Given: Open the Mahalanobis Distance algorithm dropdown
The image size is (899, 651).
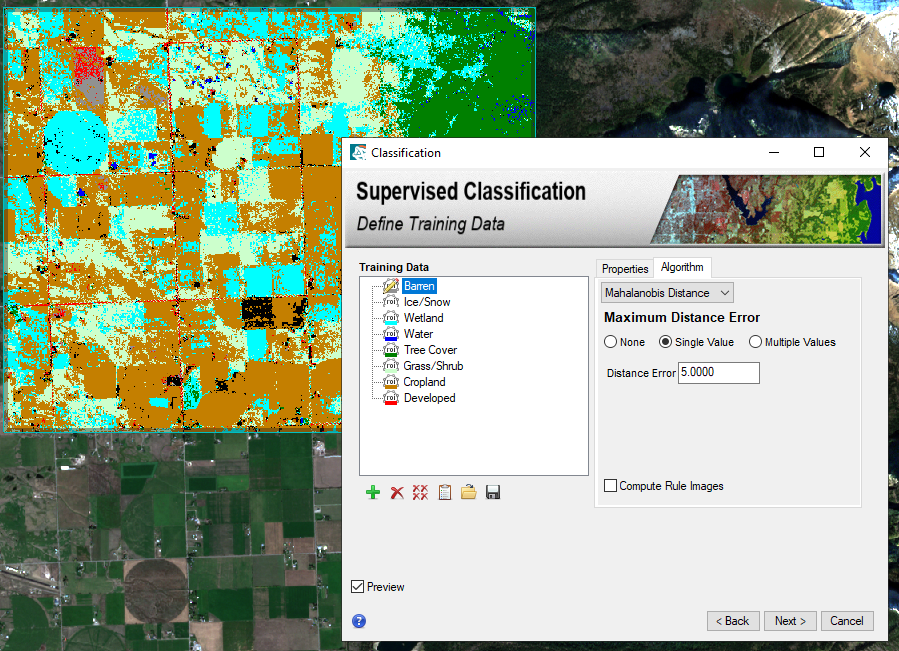Looking at the screenshot, I should 667,293.
